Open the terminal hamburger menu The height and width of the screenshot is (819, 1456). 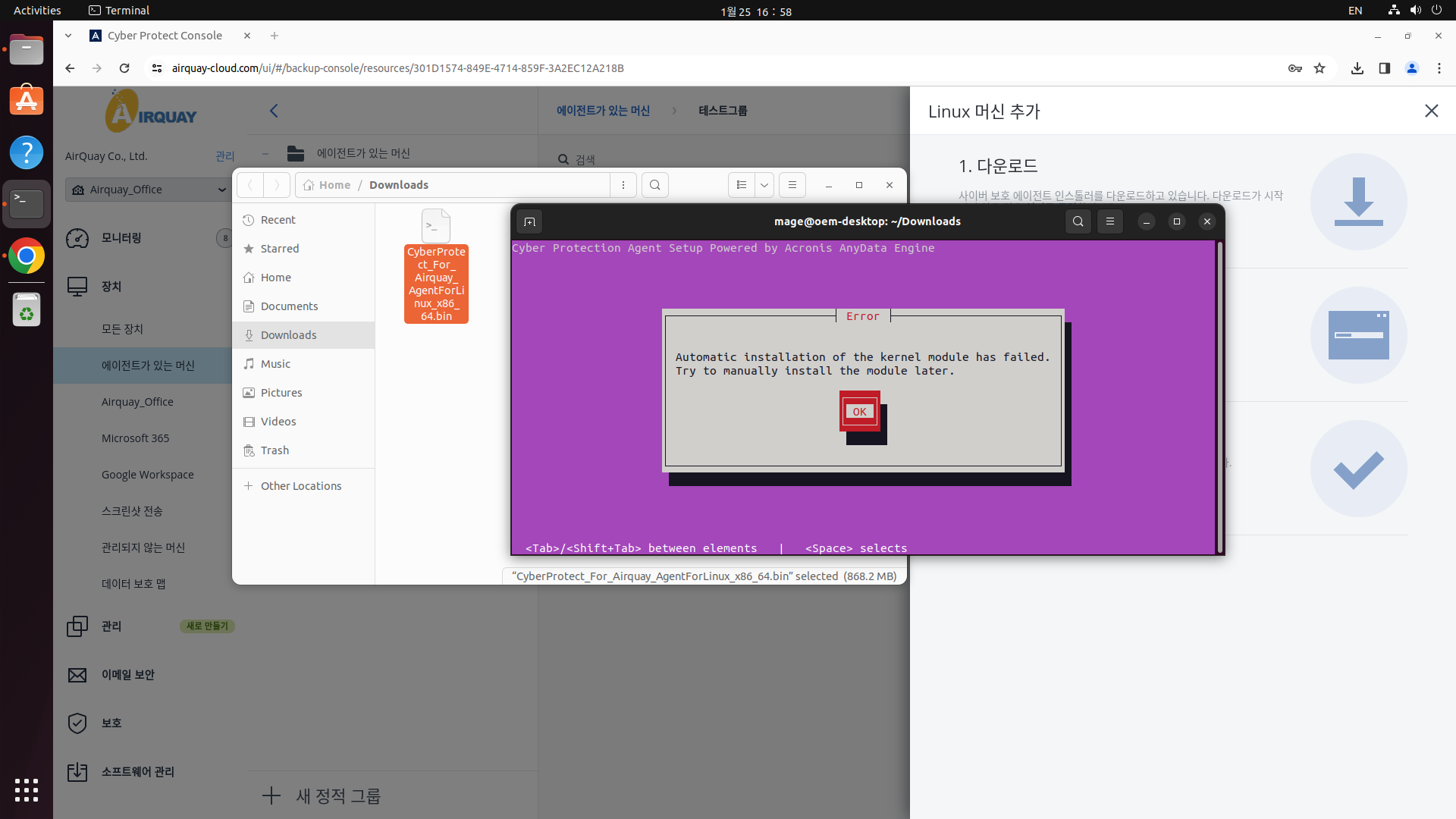(x=1110, y=221)
